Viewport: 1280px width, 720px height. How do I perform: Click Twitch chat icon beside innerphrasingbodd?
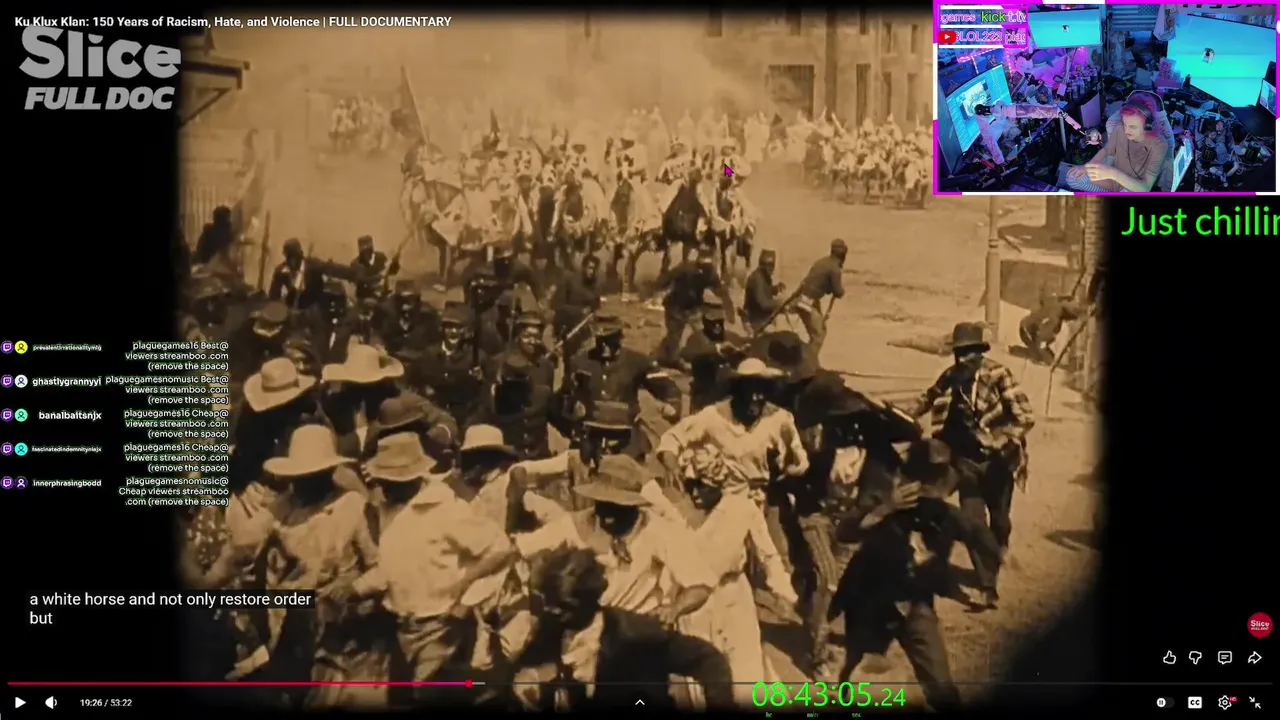(x=7, y=483)
